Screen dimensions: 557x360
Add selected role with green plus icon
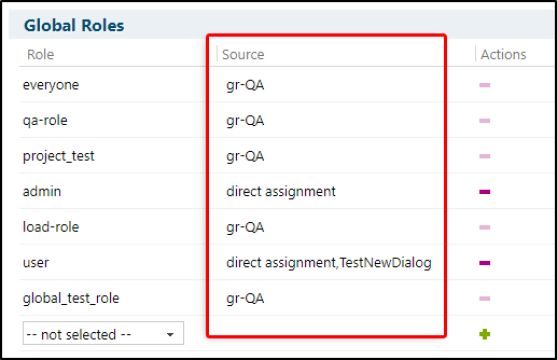(x=485, y=334)
